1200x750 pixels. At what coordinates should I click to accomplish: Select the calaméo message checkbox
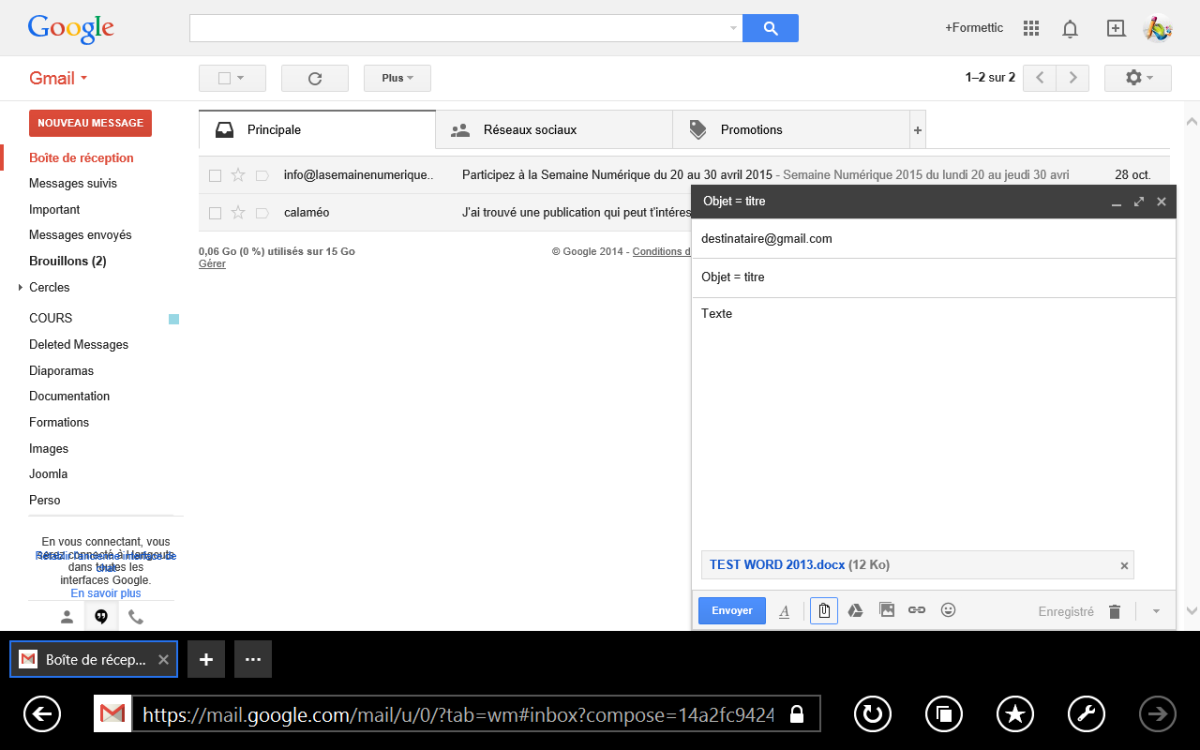[215, 213]
